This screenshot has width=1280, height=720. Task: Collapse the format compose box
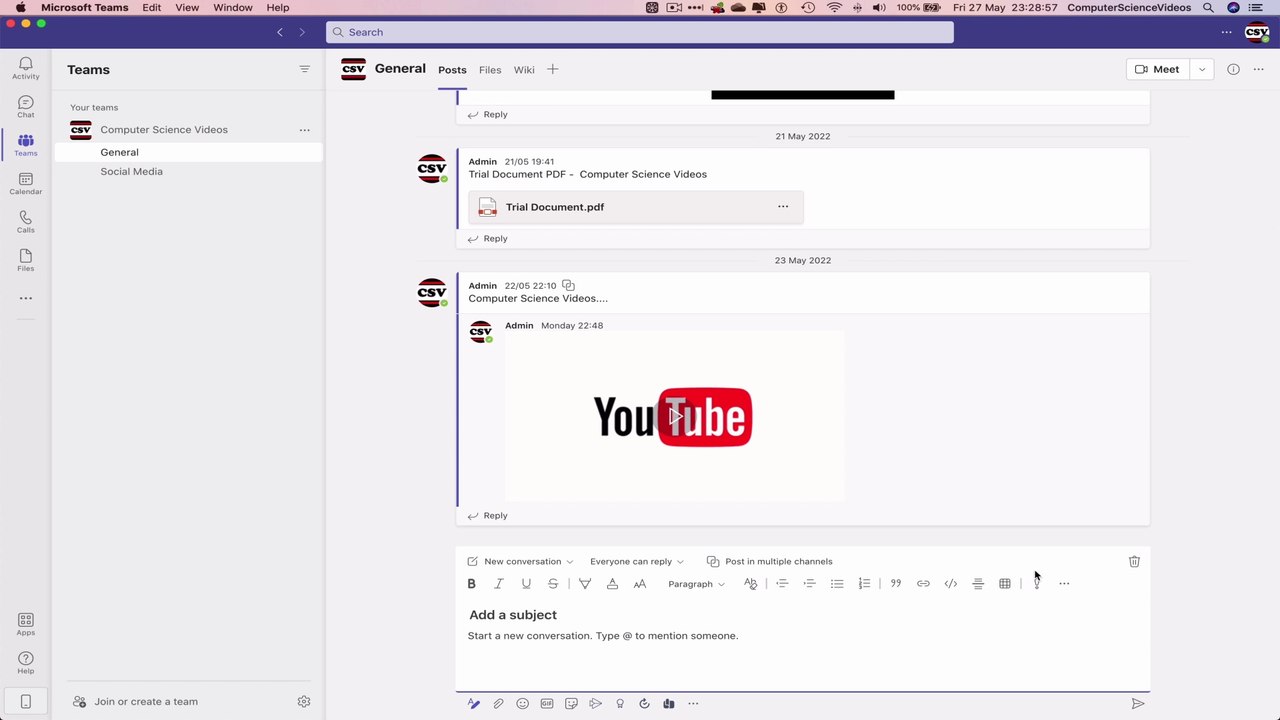[474, 704]
